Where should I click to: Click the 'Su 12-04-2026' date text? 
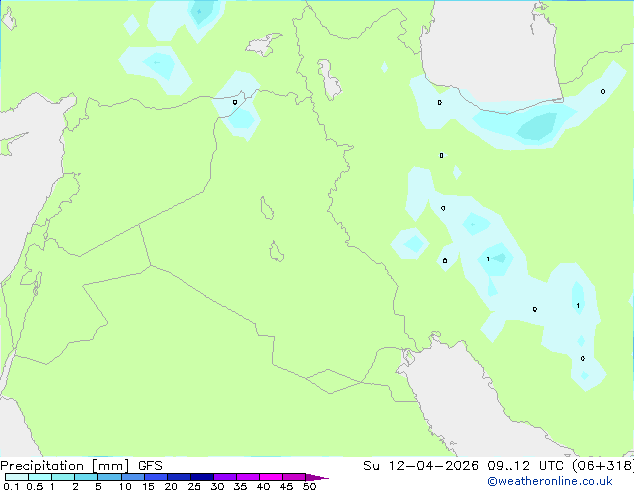click(x=421, y=466)
